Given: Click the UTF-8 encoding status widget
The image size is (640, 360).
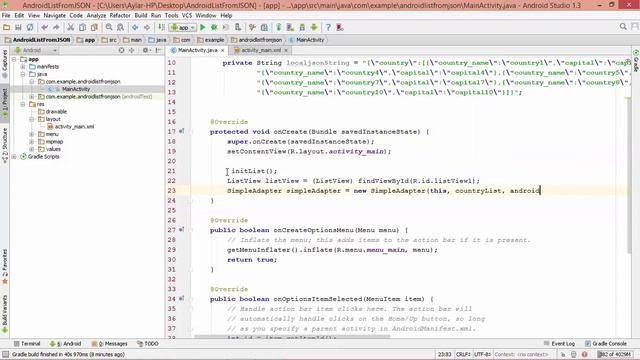Looking at the screenshot, I should [483, 354].
